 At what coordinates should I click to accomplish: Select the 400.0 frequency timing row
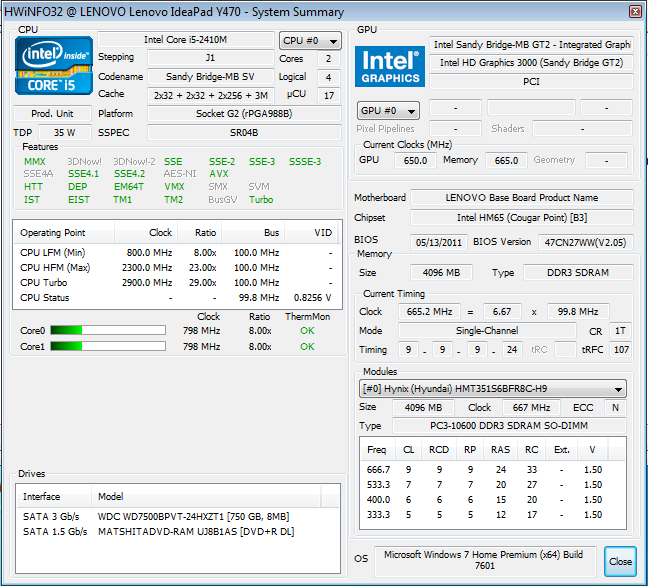point(493,500)
